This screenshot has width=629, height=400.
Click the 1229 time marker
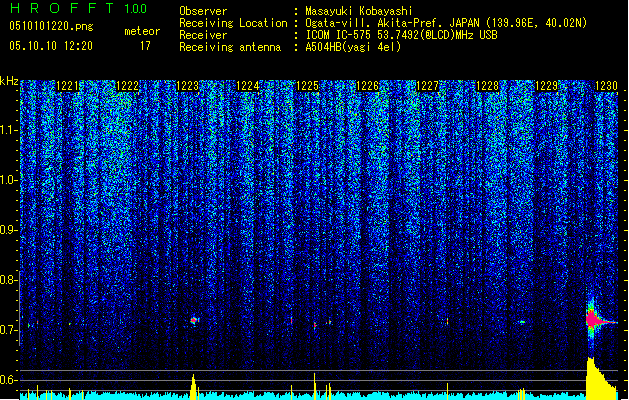[x=547, y=86]
